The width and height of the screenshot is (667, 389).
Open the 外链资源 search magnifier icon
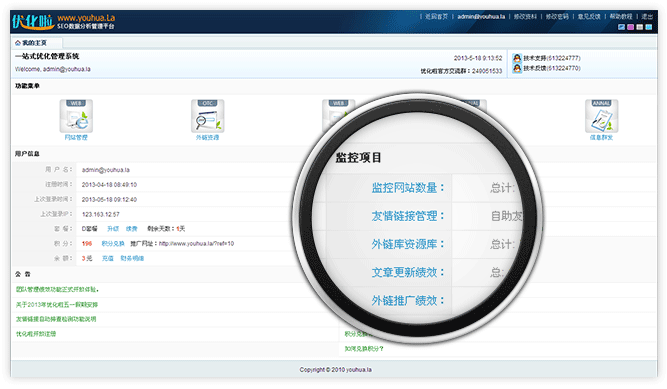[208, 116]
